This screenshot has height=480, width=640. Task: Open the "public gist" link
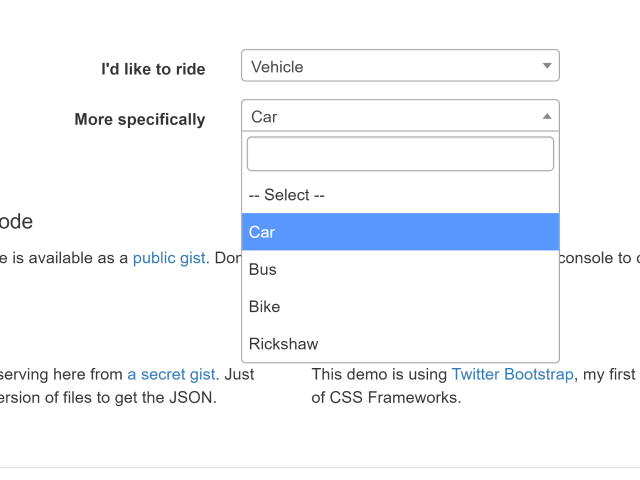tap(169, 258)
